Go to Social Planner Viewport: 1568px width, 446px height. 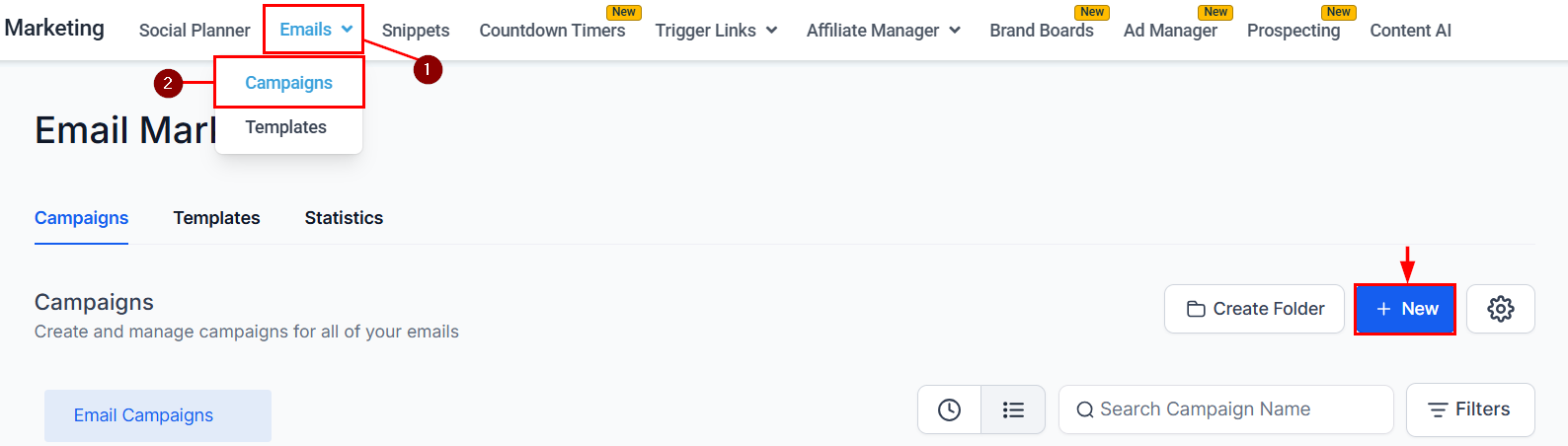pyautogui.click(x=195, y=31)
